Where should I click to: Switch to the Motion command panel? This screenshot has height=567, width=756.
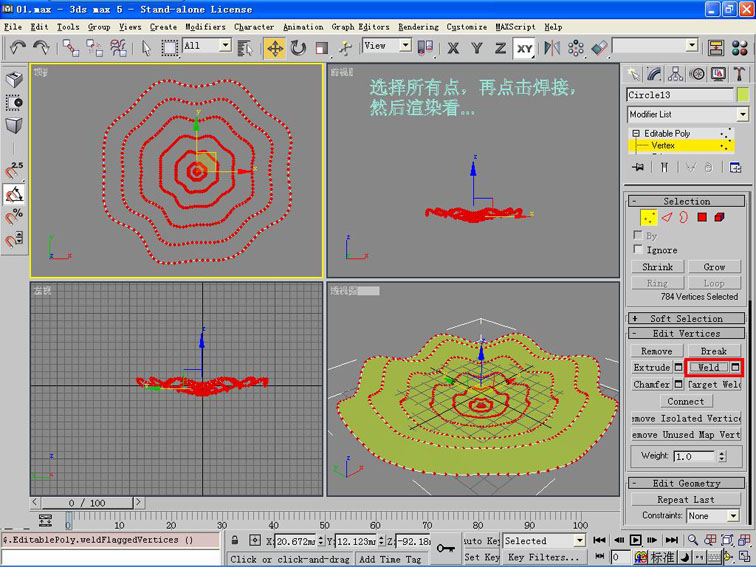(697, 74)
